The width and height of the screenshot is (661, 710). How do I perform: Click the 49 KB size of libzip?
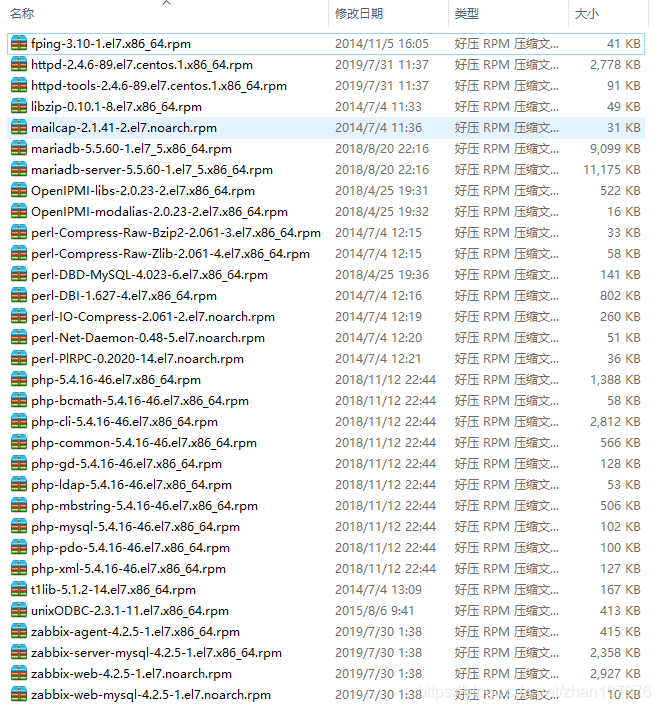623,106
